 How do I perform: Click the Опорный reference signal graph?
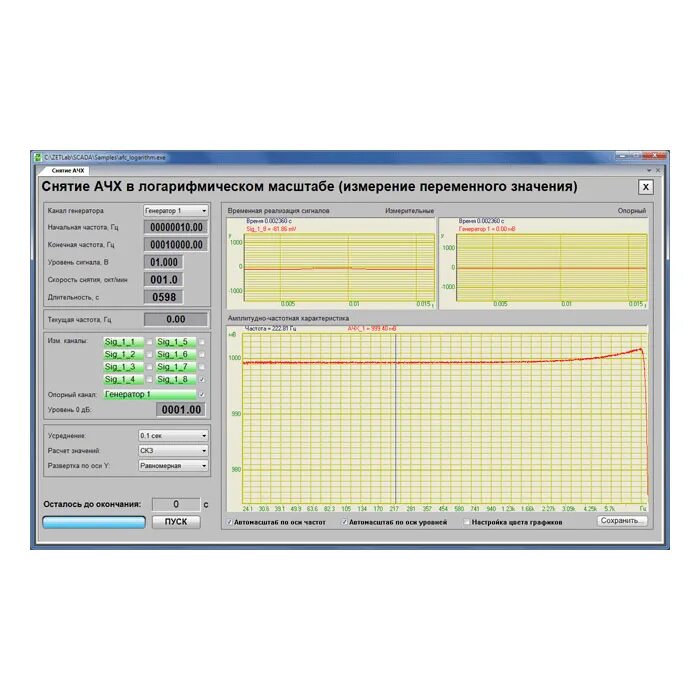pos(543,263)
